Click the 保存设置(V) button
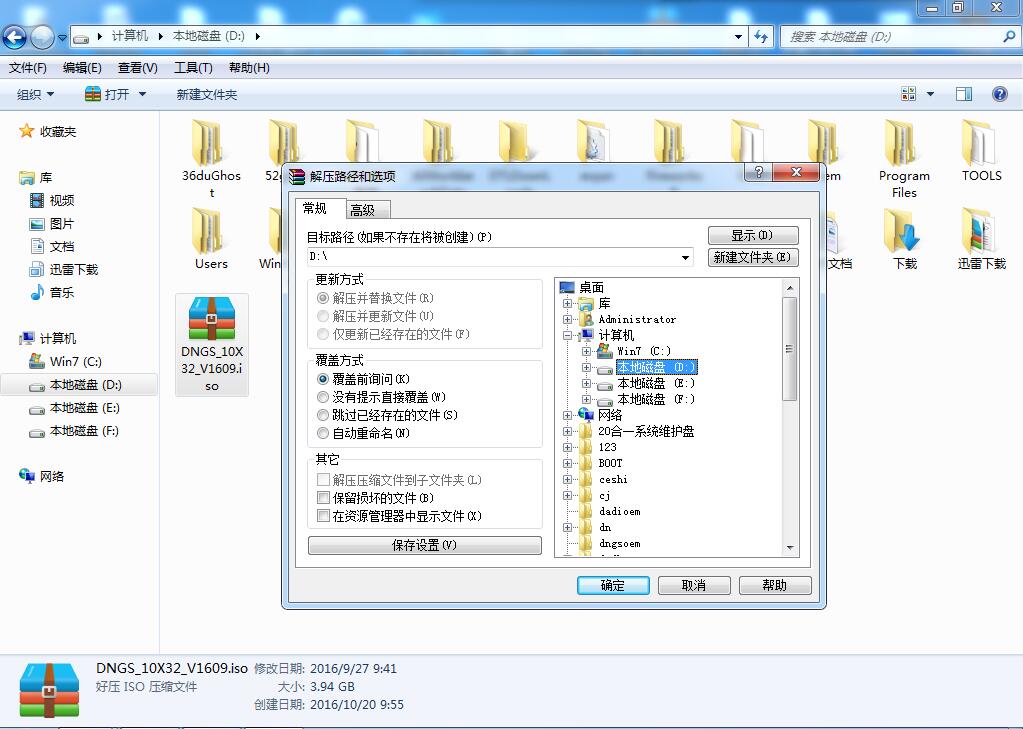This screenshot has width=1023, height=729. (424, 544)
